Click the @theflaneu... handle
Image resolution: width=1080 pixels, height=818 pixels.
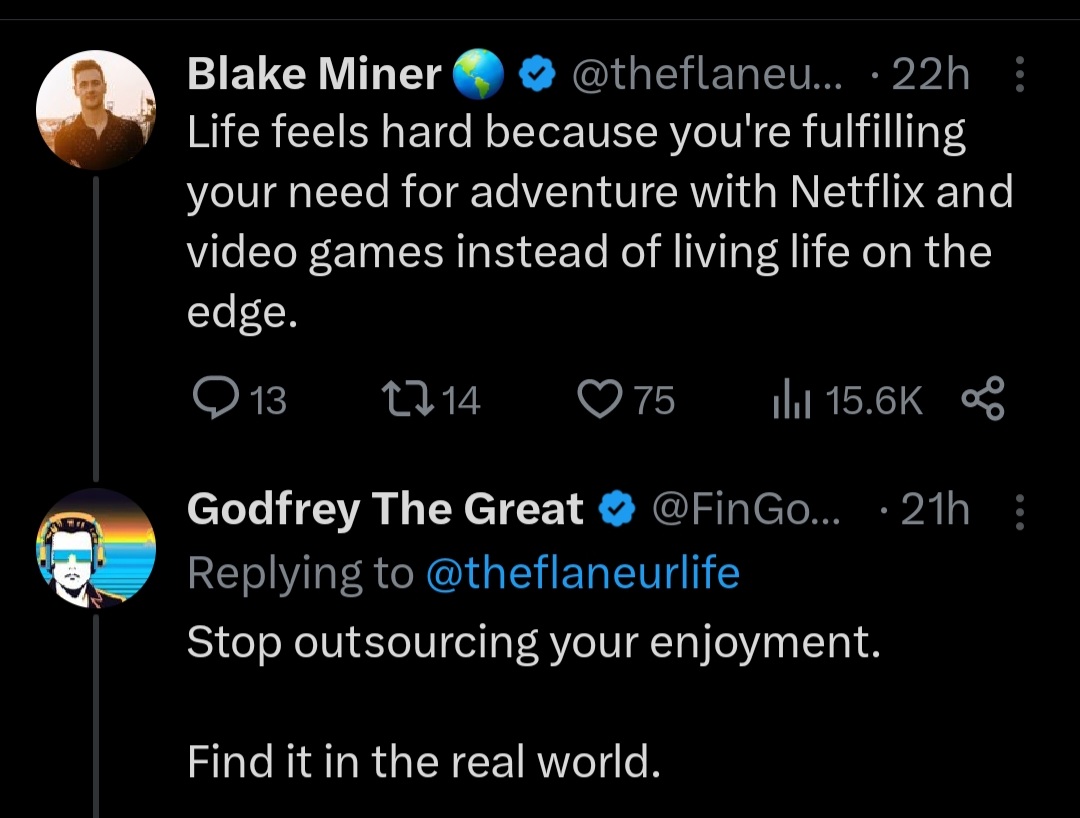point(706,75)
